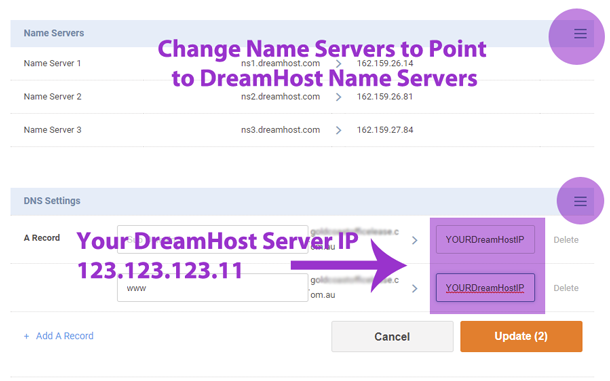This screenshot has height=381, width=610.
Task: Click the A Record label
Action: pyautogui.click(x=42, y=238)
